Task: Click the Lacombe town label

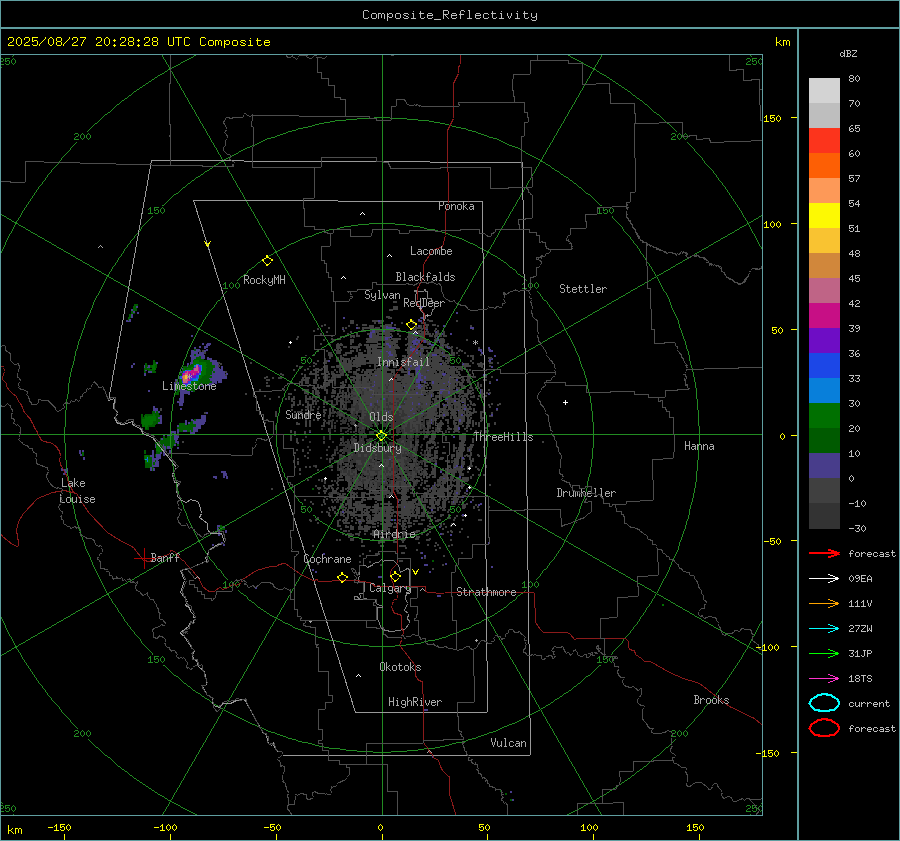Action: click(x=431, y=251)
